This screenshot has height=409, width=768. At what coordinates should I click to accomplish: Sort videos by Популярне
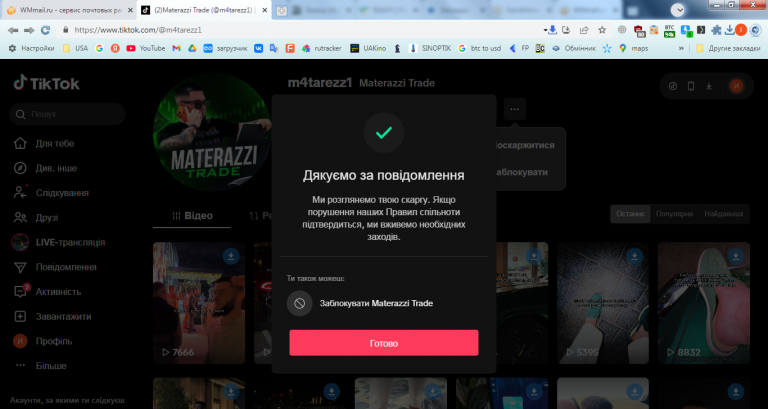coord(674,214)
